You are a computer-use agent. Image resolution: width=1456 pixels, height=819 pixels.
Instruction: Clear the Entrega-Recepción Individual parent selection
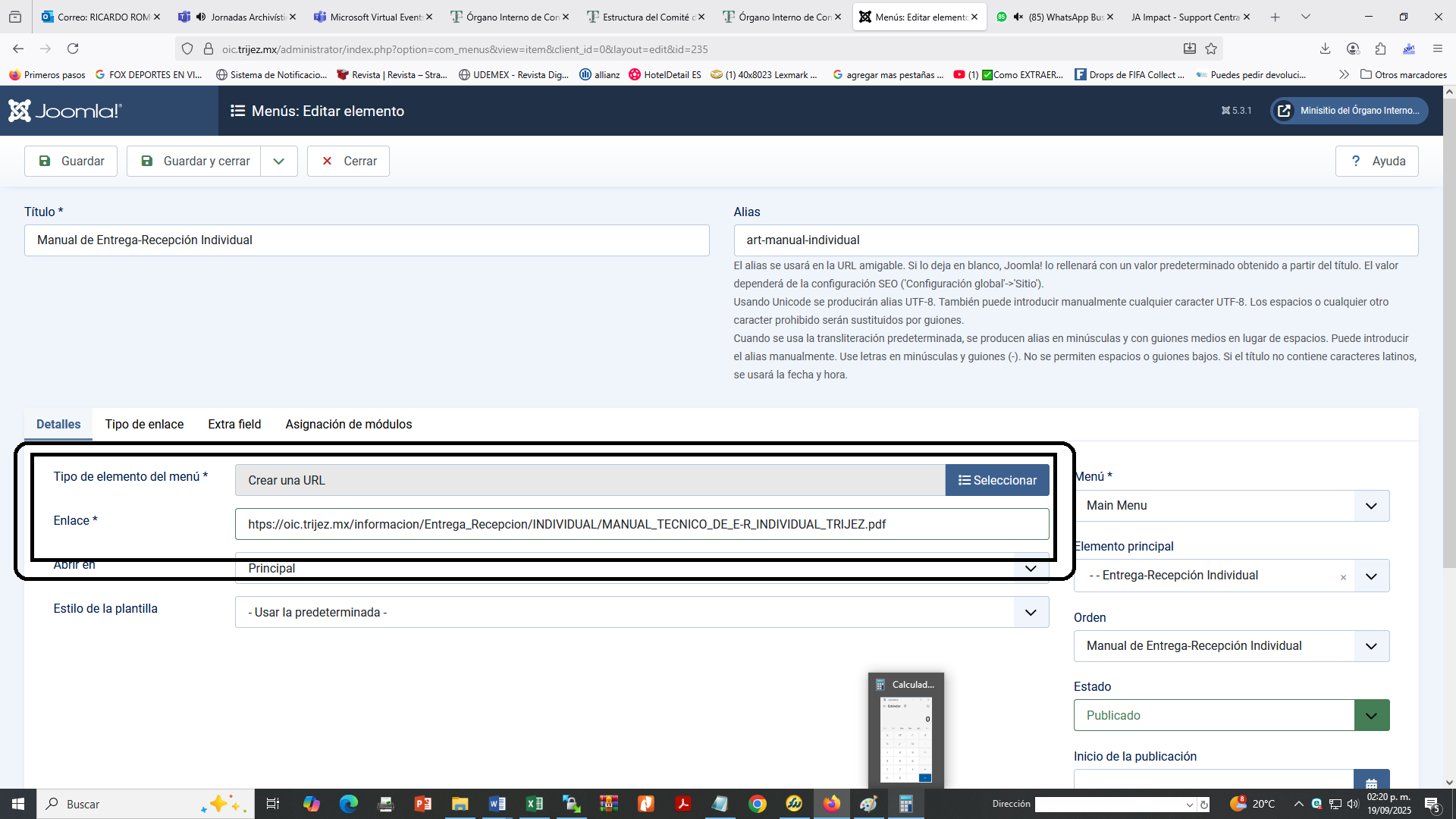[x=1343, y=577]
